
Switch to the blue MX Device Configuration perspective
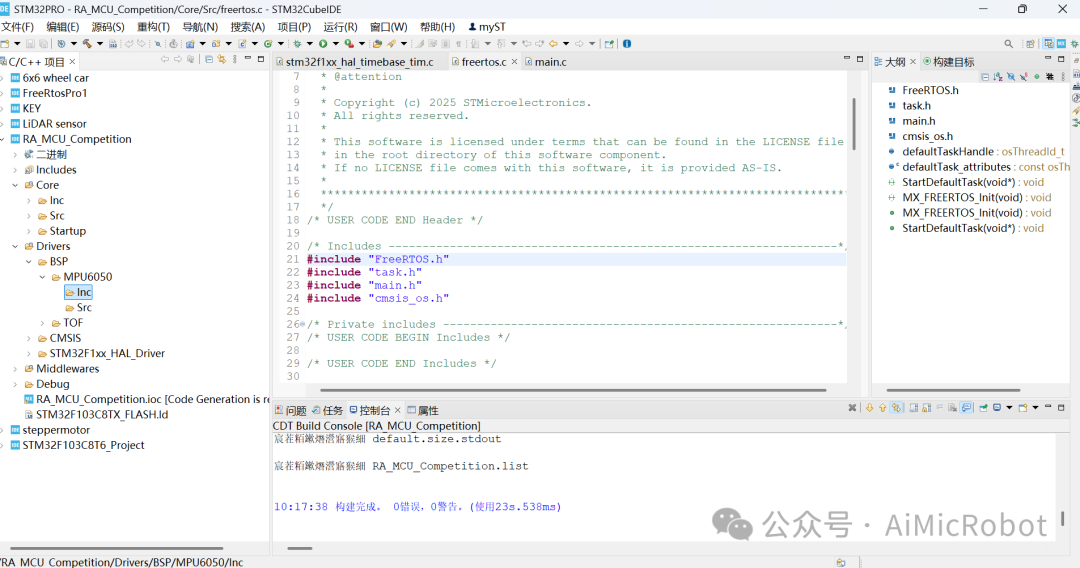pos(1061,43)
